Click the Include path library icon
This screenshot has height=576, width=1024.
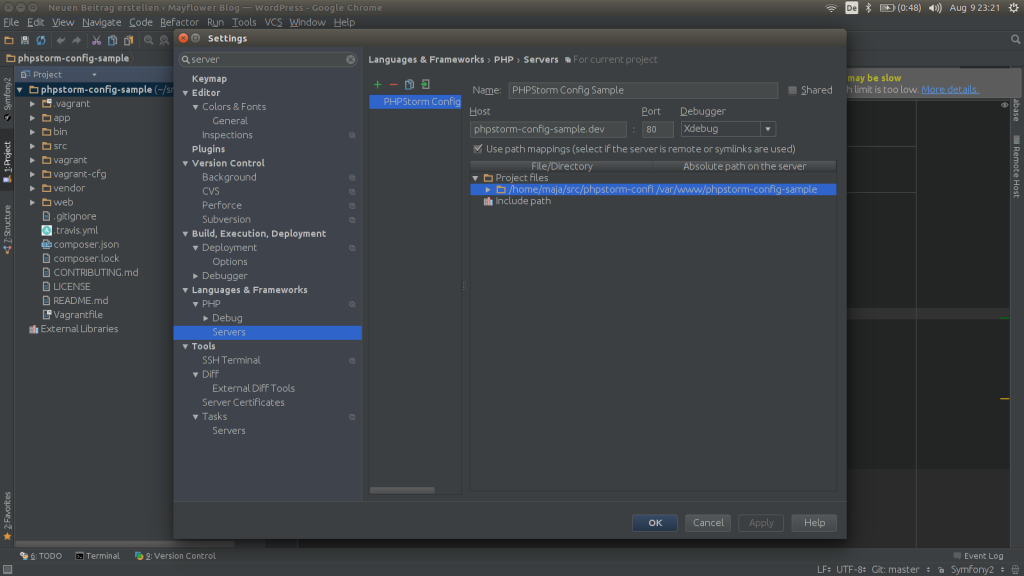[x=487, y=201]
